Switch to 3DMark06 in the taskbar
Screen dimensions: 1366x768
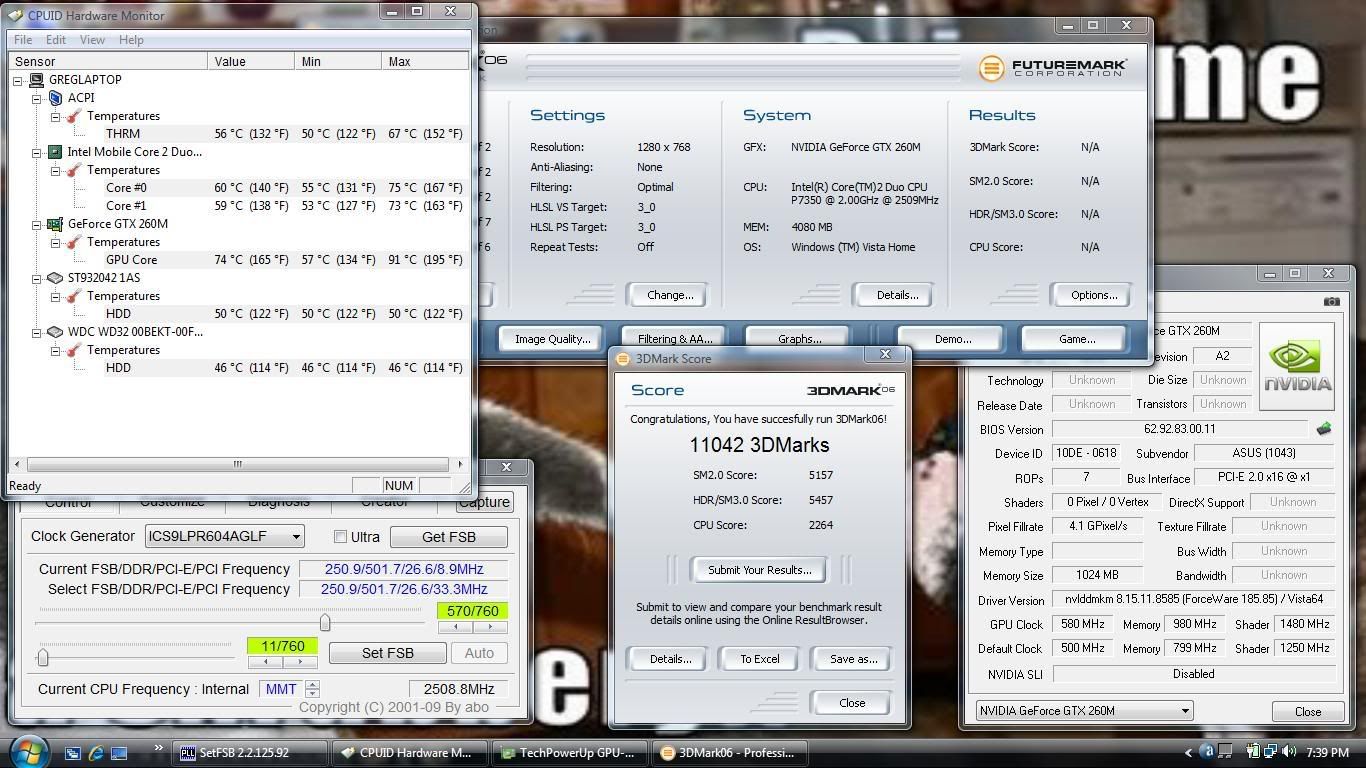pyautogui.click(x=730, y=753)
